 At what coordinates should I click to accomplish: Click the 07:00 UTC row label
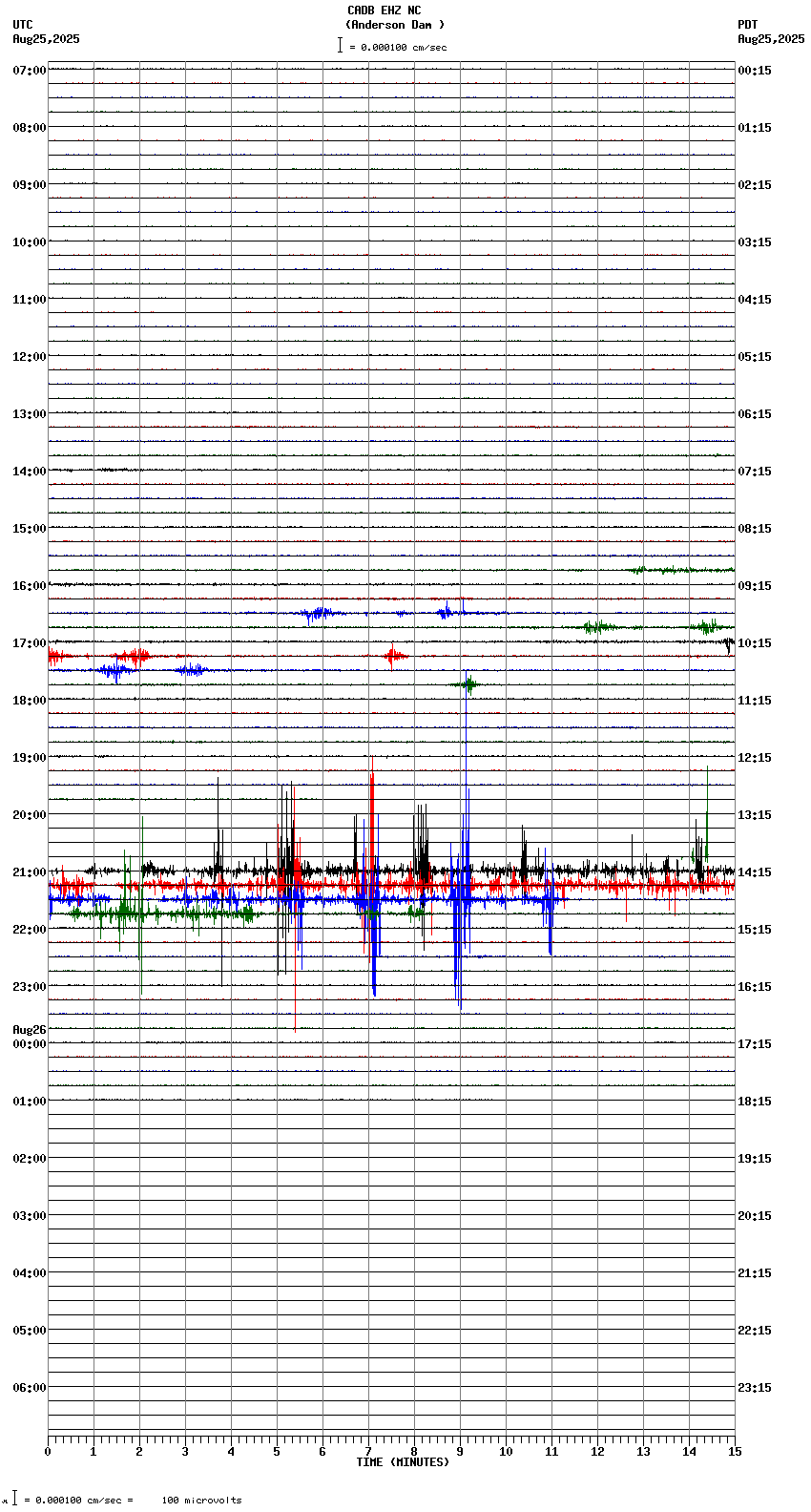pos(30,71)
